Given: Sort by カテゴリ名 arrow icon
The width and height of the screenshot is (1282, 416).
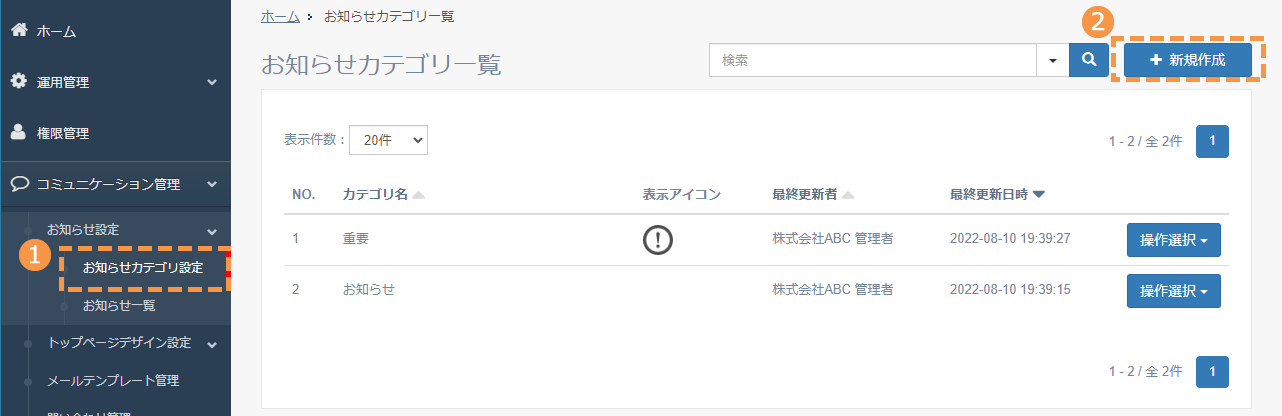Looking at the screenshot, I should click(x=418, y=194).
